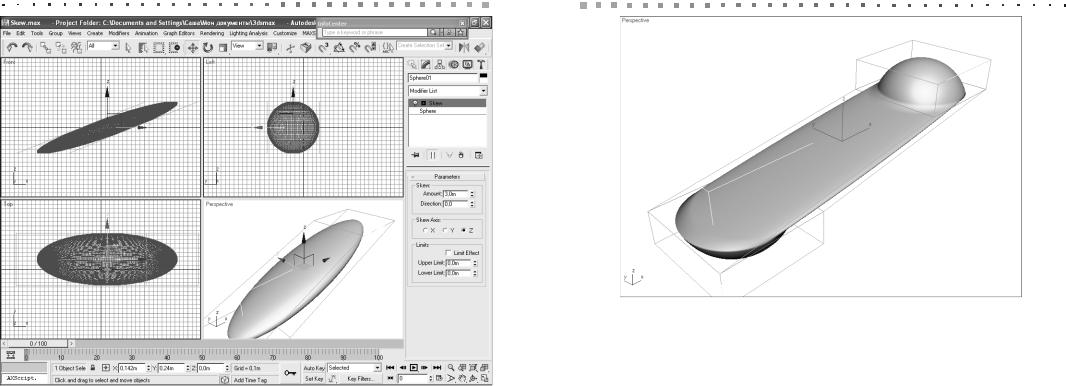Click the Undo arrow in the main toolbar
1066x386 pixels.
coord(12,47)
